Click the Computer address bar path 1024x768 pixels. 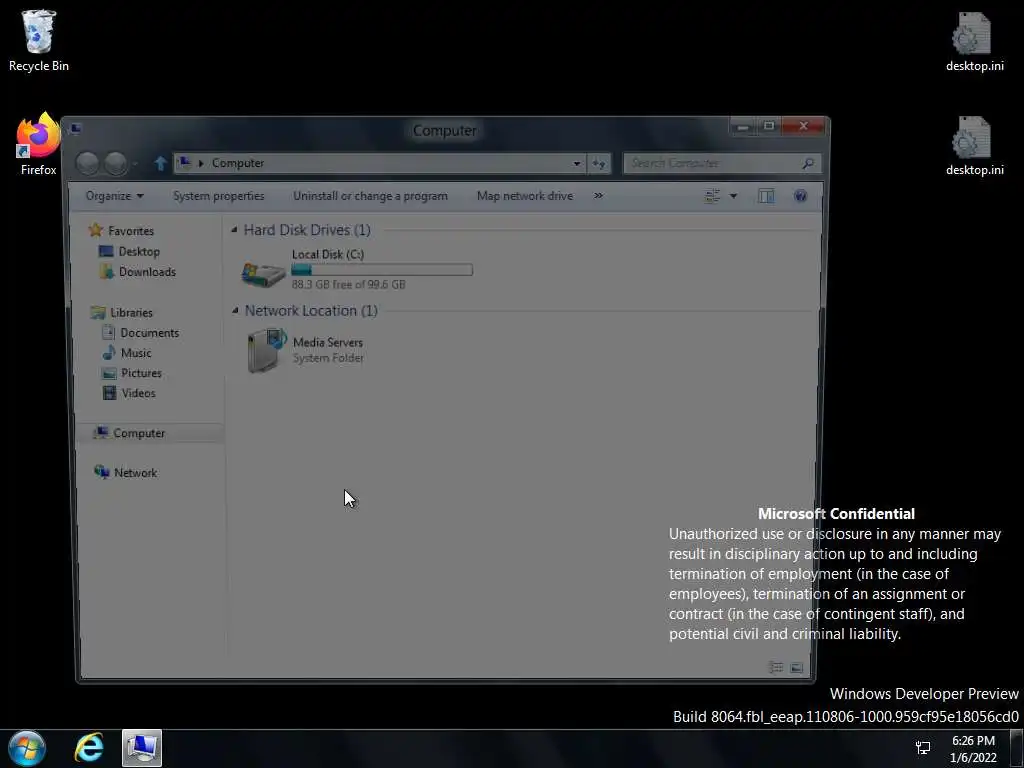(238, 163)
